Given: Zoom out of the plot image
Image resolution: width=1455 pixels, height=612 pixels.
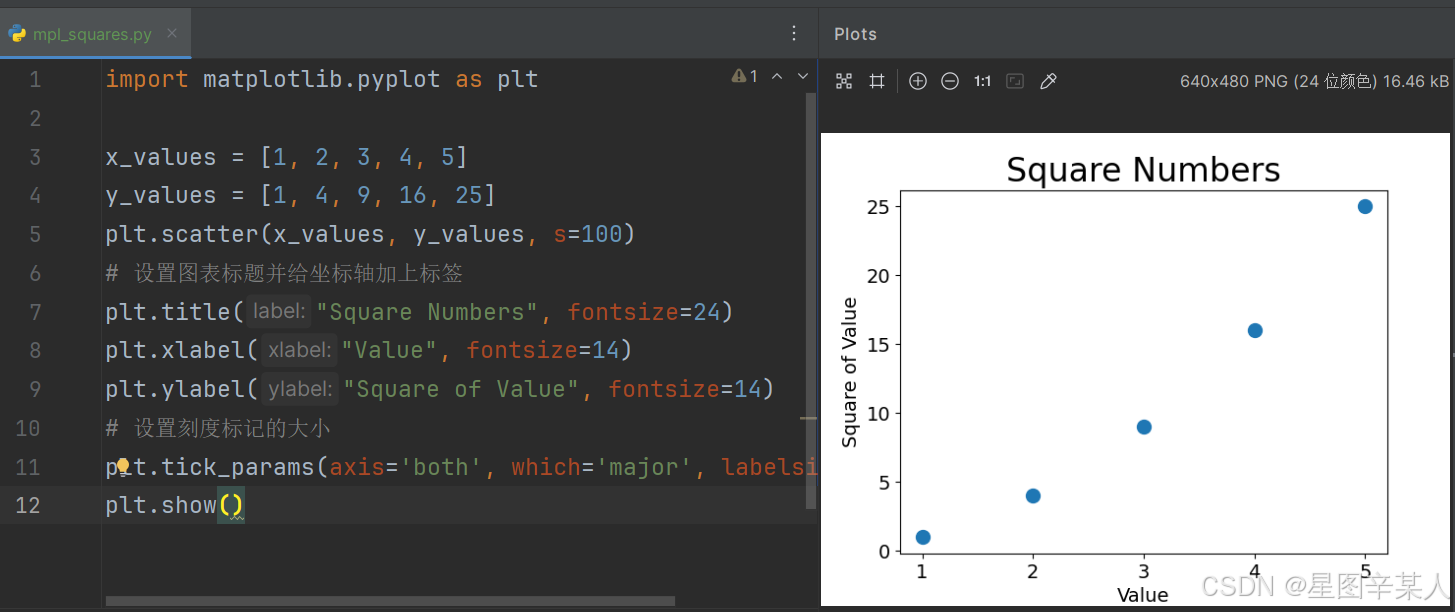Looking at the screenshot, I should (950, 81).
